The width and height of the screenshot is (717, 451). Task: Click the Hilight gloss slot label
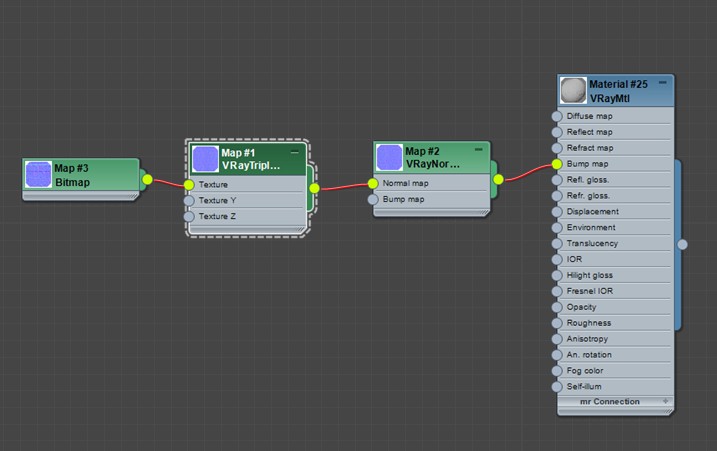point(589,275)
